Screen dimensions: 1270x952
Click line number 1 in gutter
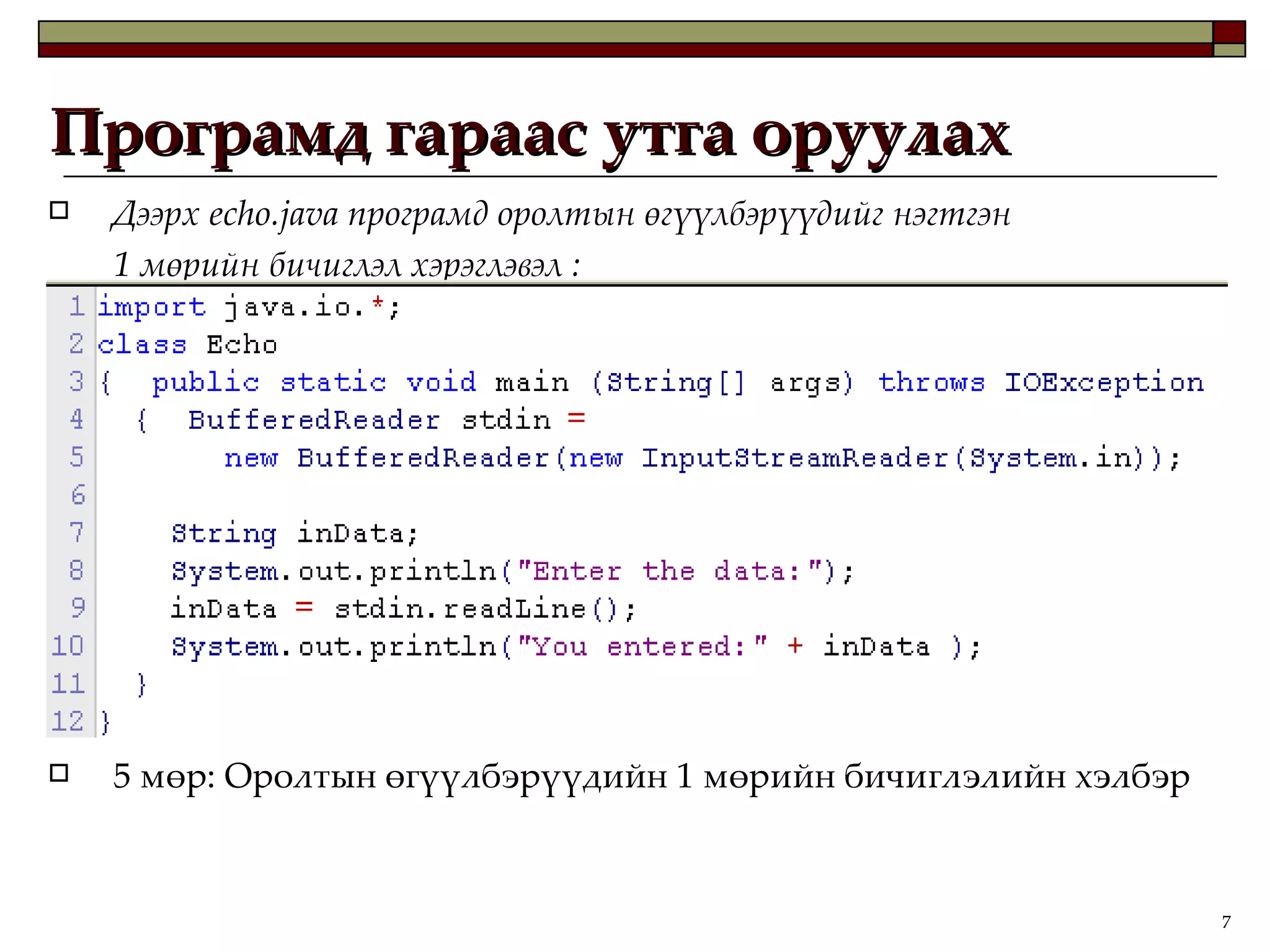click(78, 306)
